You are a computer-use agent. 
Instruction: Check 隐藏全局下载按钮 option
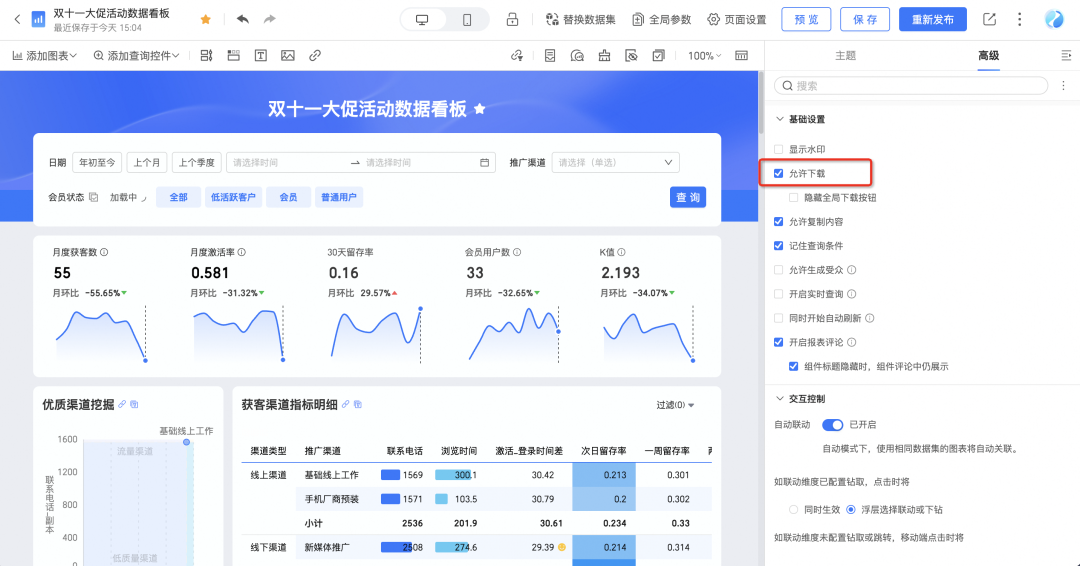point(793,198)
